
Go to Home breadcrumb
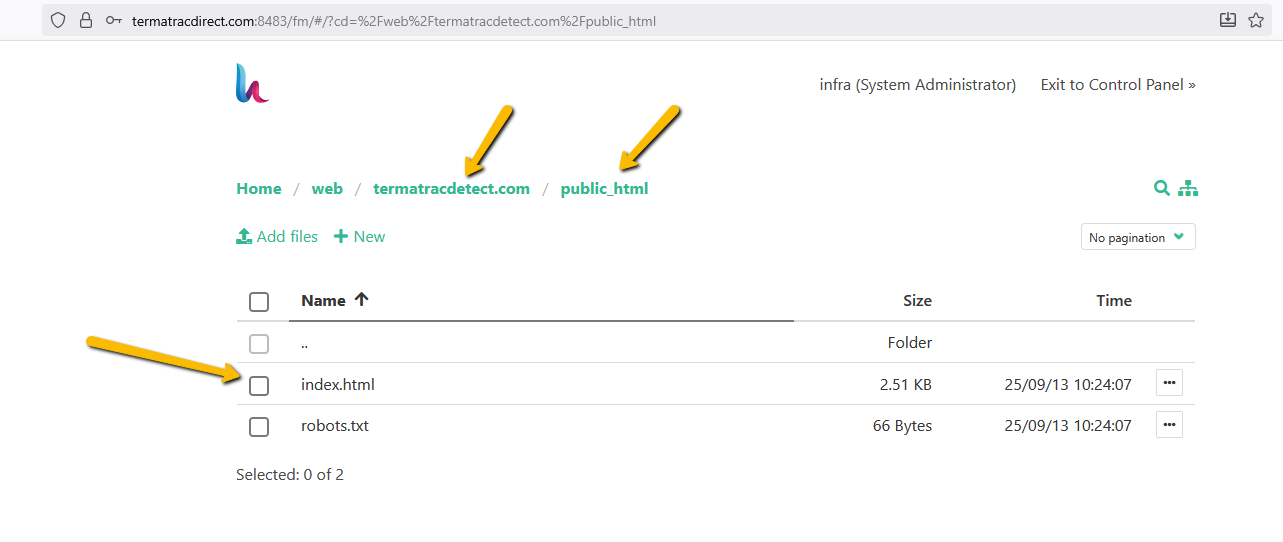tap(259, 188)
